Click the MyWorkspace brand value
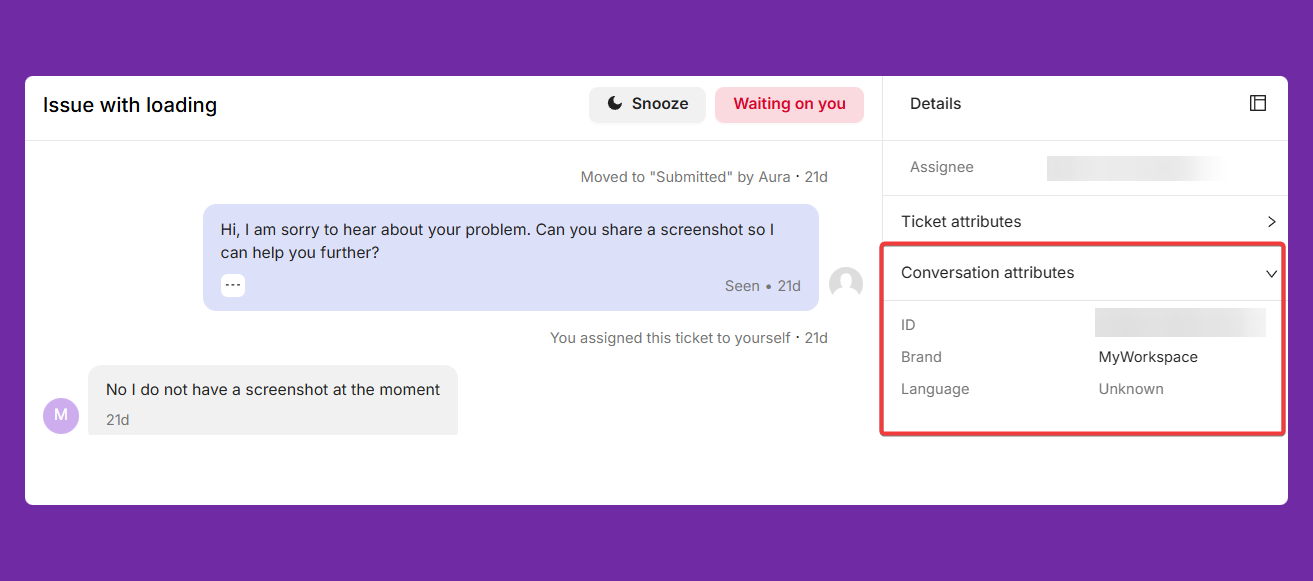Image resolution: width=1313 pixels, height=581 pixels. [1148, 357]
